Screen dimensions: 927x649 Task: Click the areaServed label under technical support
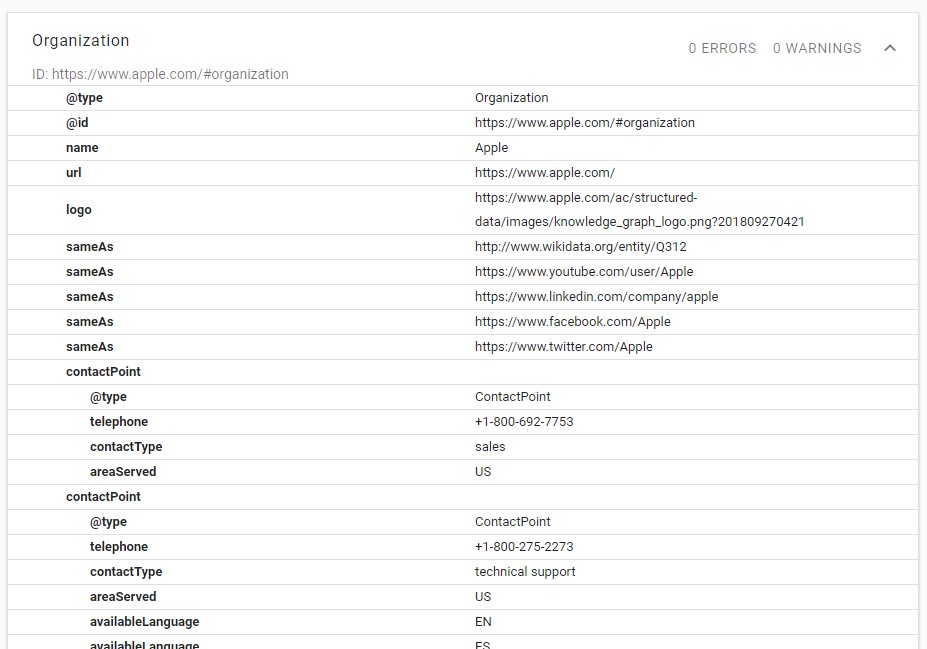(x=123, y=596)
